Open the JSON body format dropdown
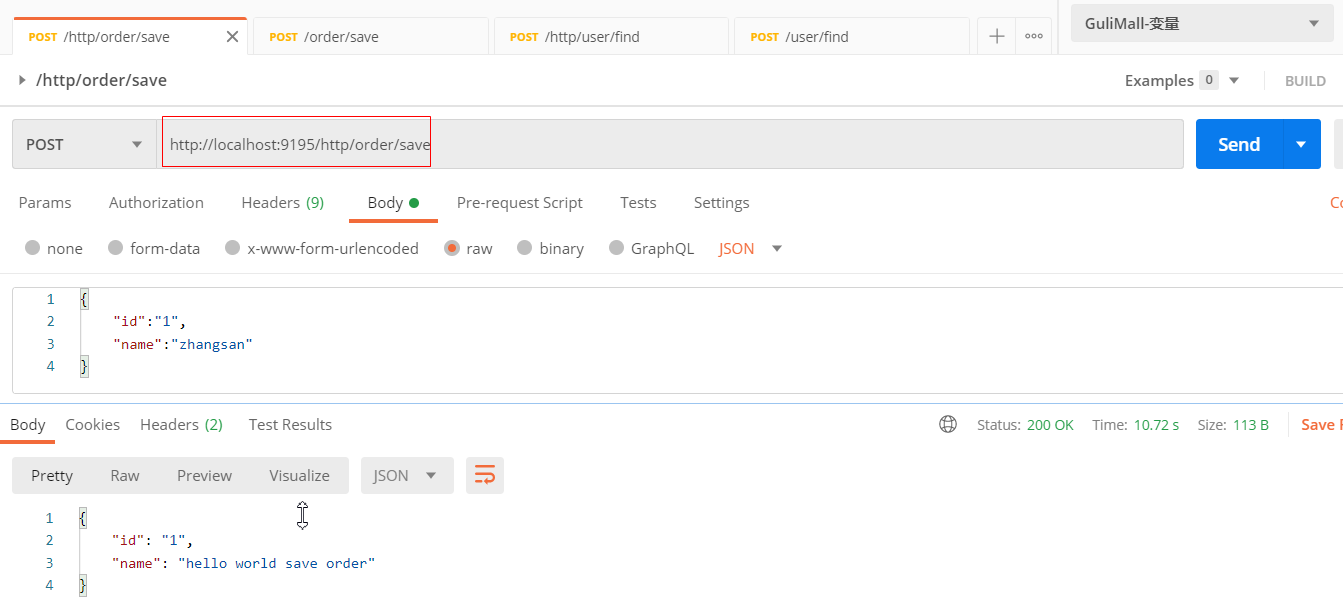Image resolution: width=1343 pixels, height=613 pixels. tap(750, 249)
